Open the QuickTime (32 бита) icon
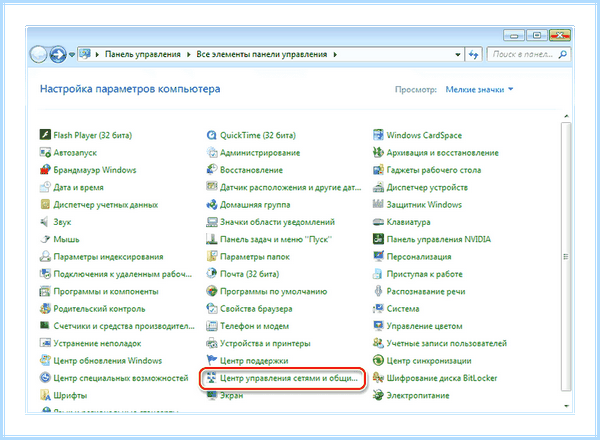 (x=212, y=135)
